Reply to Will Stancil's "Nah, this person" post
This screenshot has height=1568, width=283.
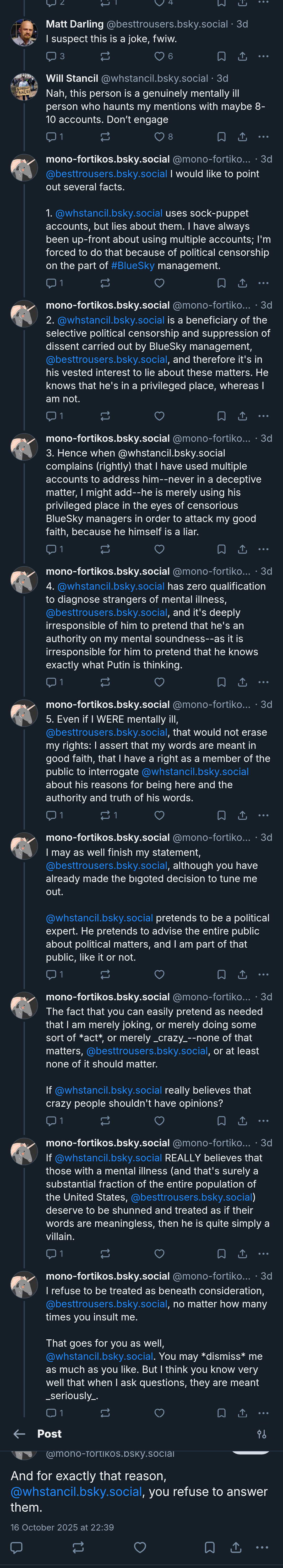click(x=51, y=136)
